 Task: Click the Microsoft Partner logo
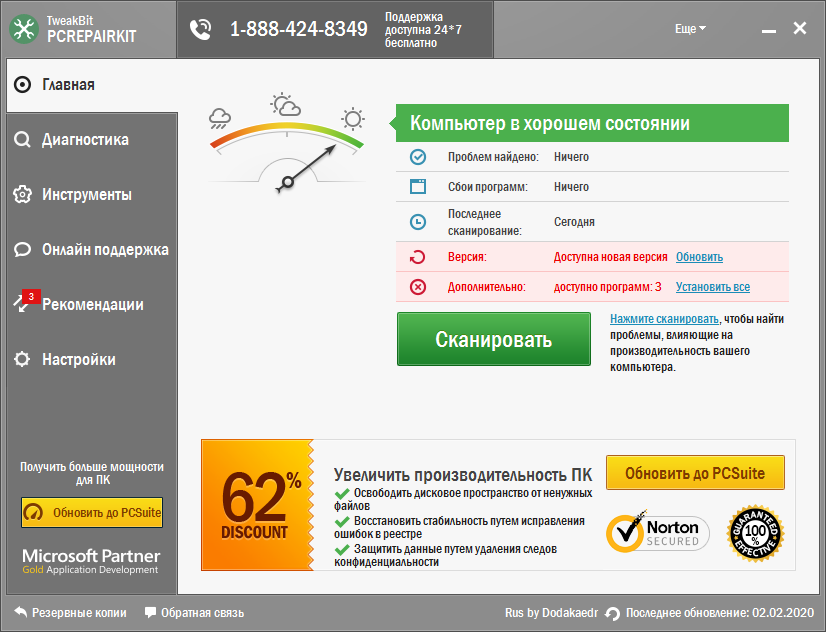91,561
